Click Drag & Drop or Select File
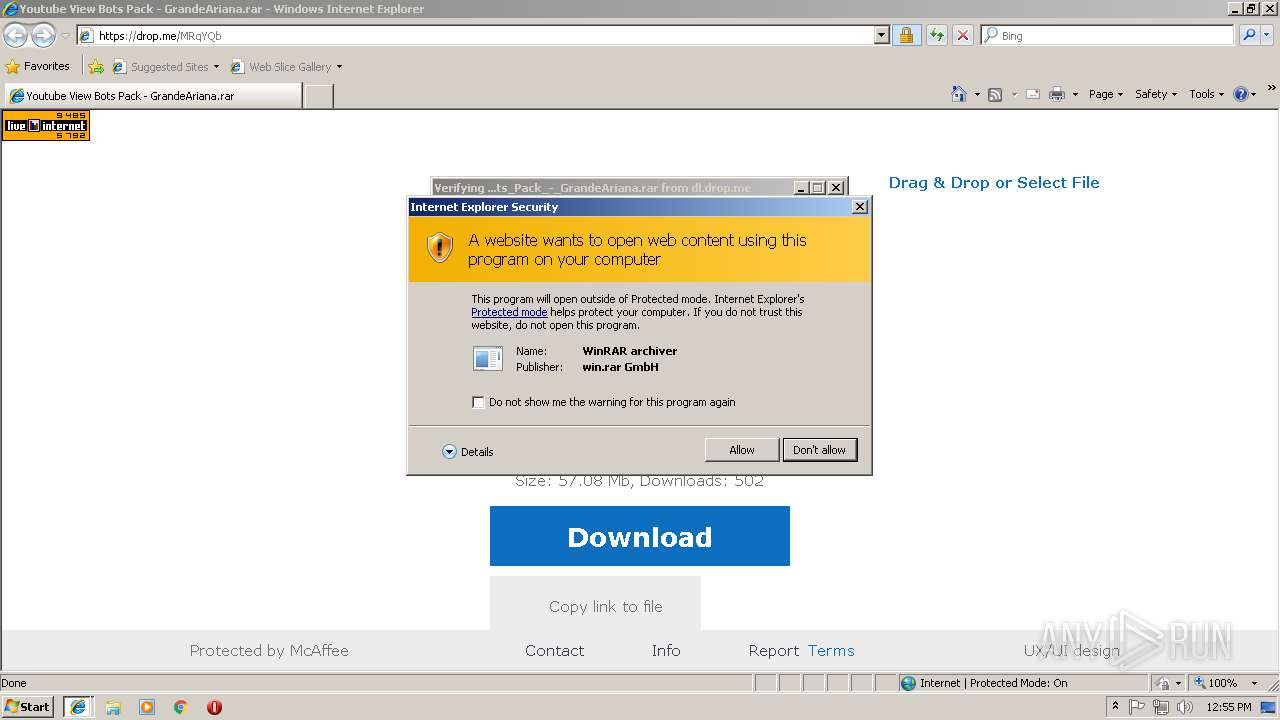The height and width of the screenshot is (720, 1280). (994, 182)
